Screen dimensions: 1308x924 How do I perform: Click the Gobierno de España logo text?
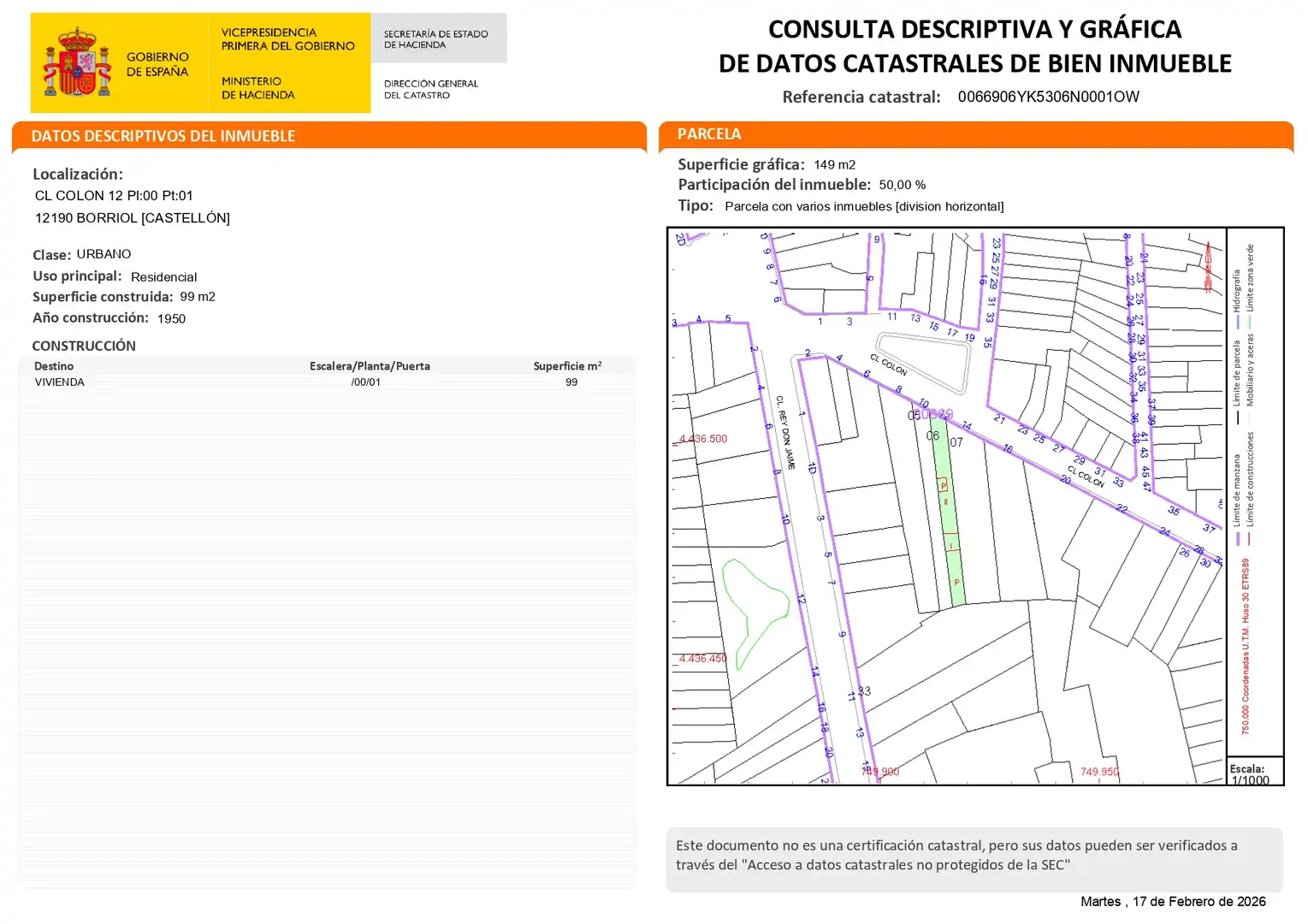[x=157, y=64]
